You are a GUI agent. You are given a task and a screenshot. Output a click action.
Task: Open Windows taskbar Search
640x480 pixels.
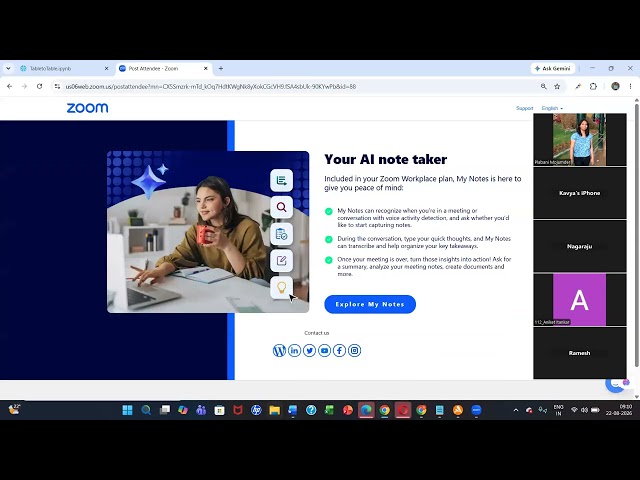[x=146, y=410]
